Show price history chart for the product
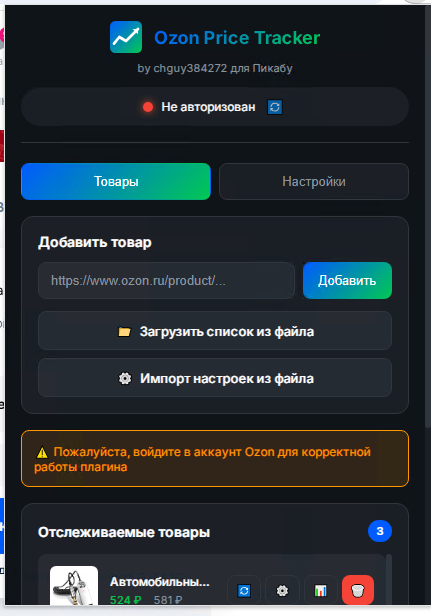The width and height of the screenshot is (431, 616). [x=321, y=590]
